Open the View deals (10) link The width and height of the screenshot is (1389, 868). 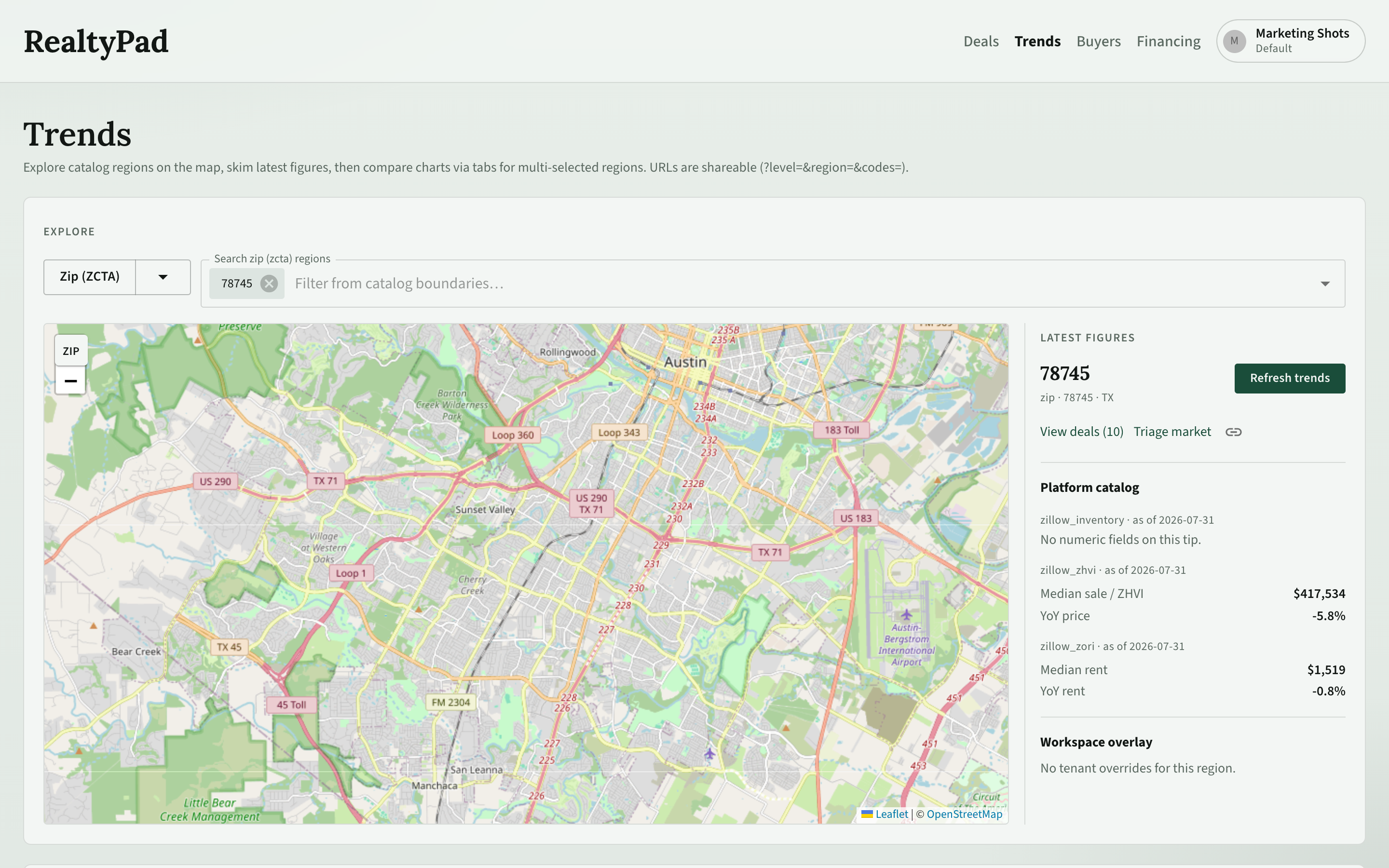(1081, 432)
